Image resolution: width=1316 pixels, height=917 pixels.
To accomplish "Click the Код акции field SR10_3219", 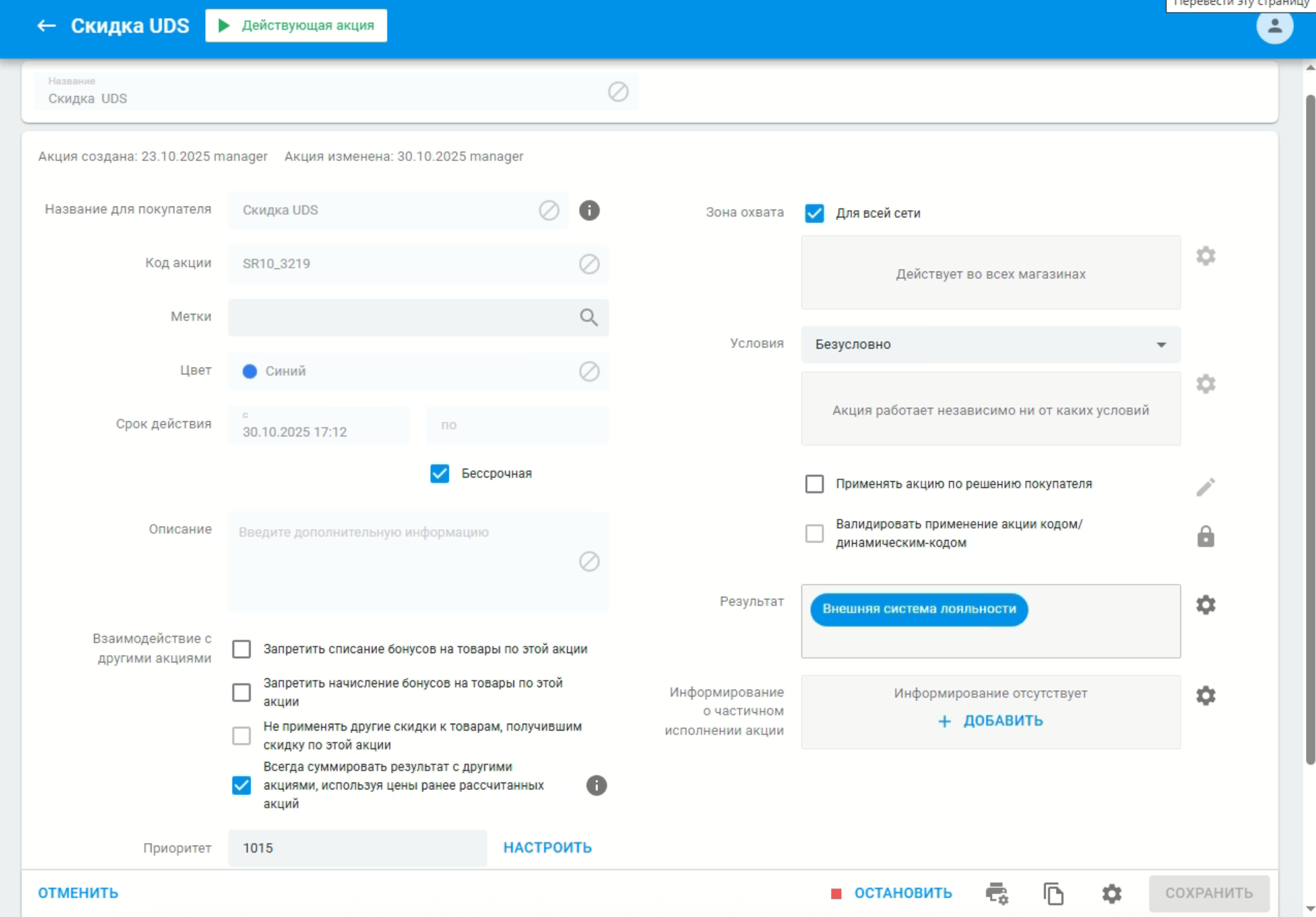I will pyautogui.click(x=418, y=264).
